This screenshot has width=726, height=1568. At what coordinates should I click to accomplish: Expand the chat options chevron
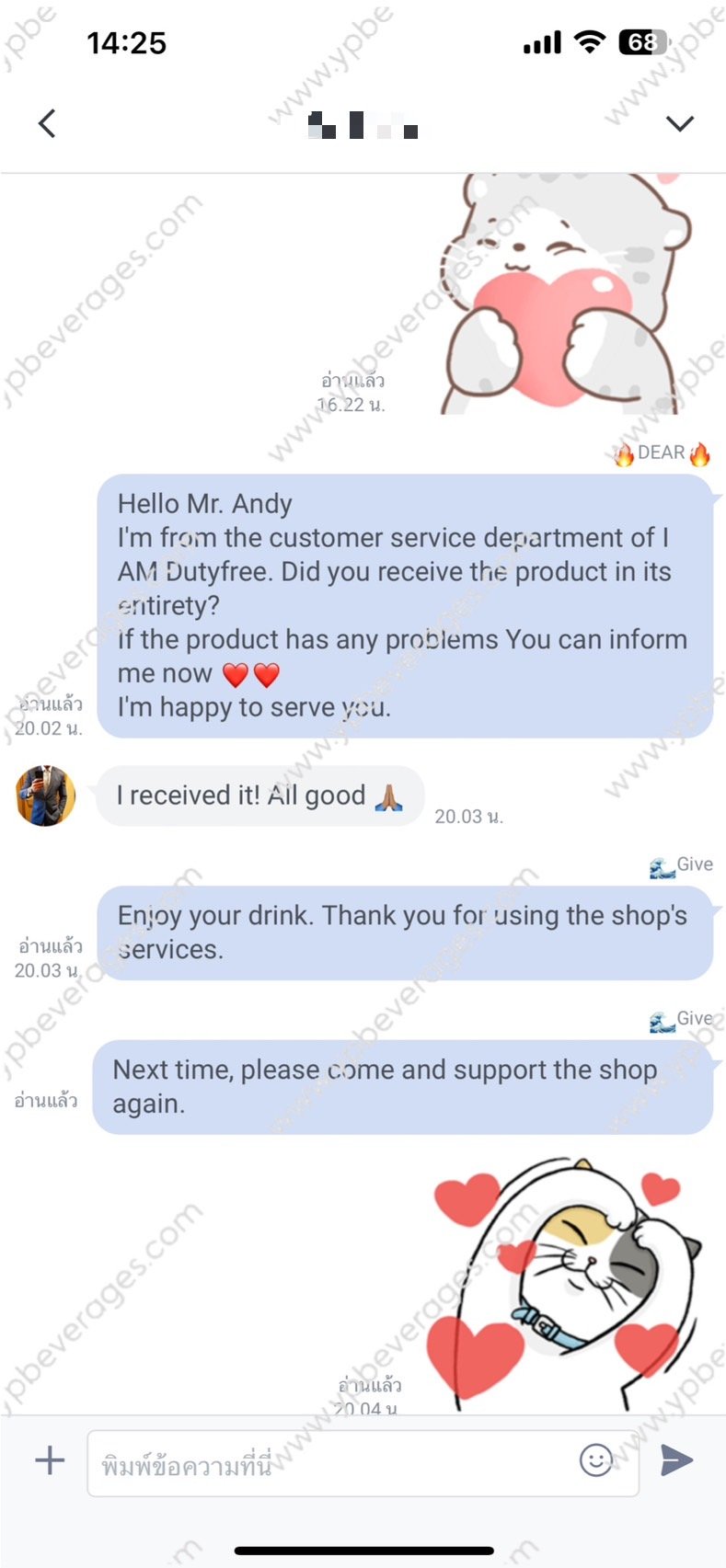click(x=679, y=123)
